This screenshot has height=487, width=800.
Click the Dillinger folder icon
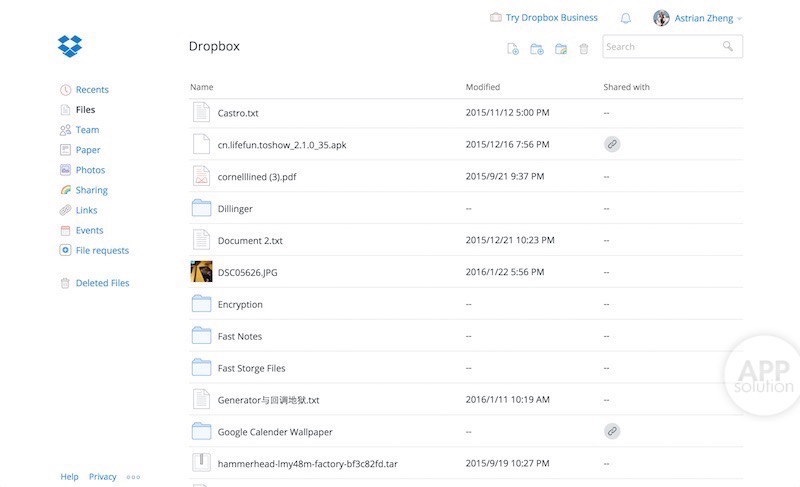(202, 208)
